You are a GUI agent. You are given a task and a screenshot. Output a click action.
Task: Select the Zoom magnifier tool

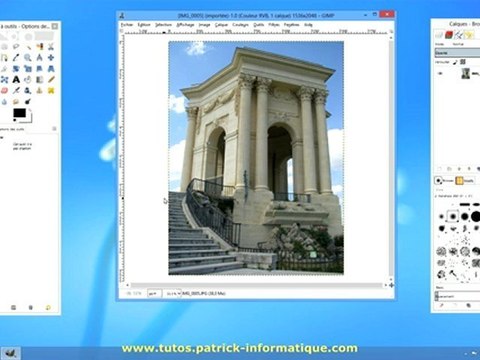[28, 58]
